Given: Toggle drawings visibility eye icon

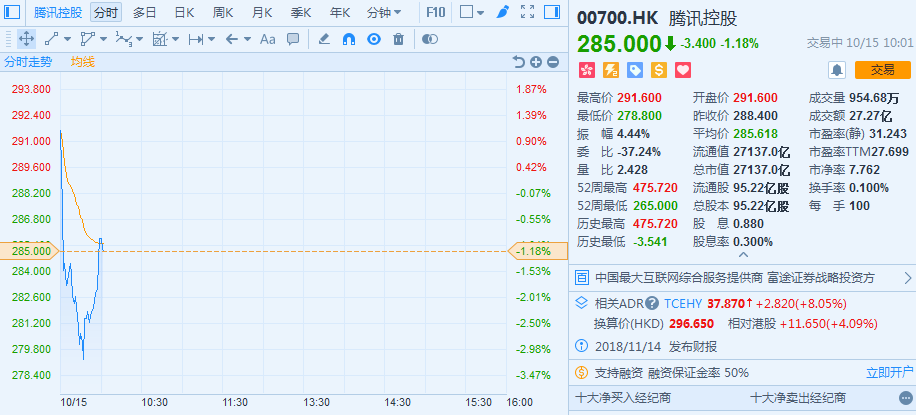Looking at the screenshot, I should click(373, 39).
